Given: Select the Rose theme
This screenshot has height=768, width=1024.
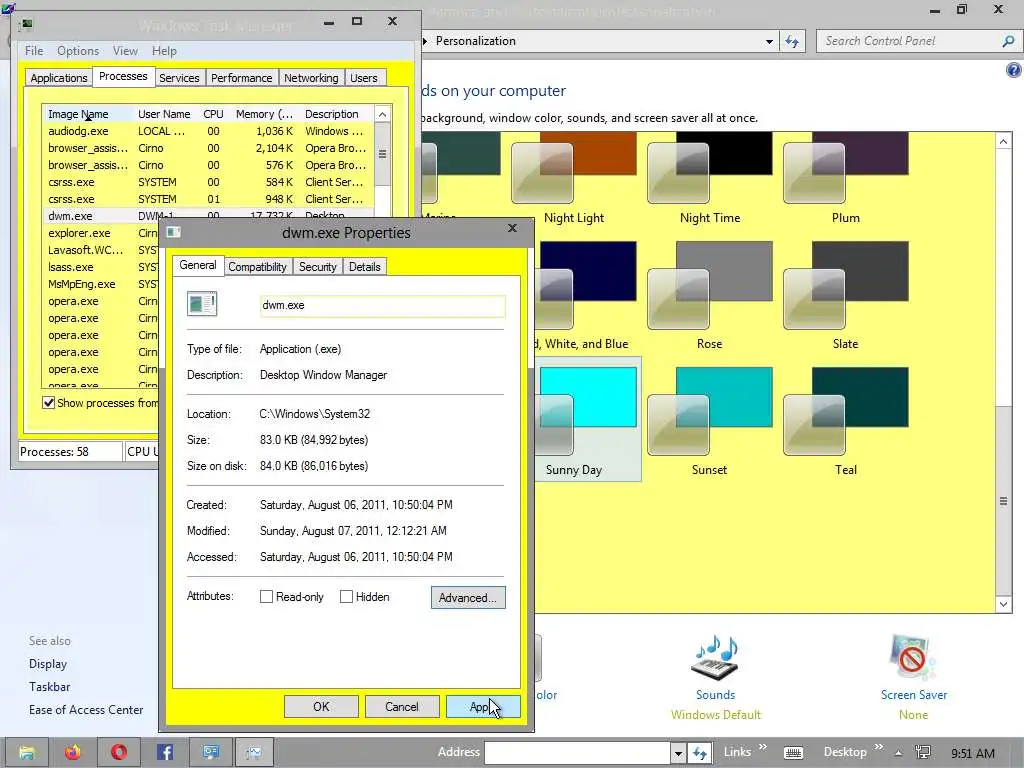Looking at the screenshot, I should (x=710, y=296).
